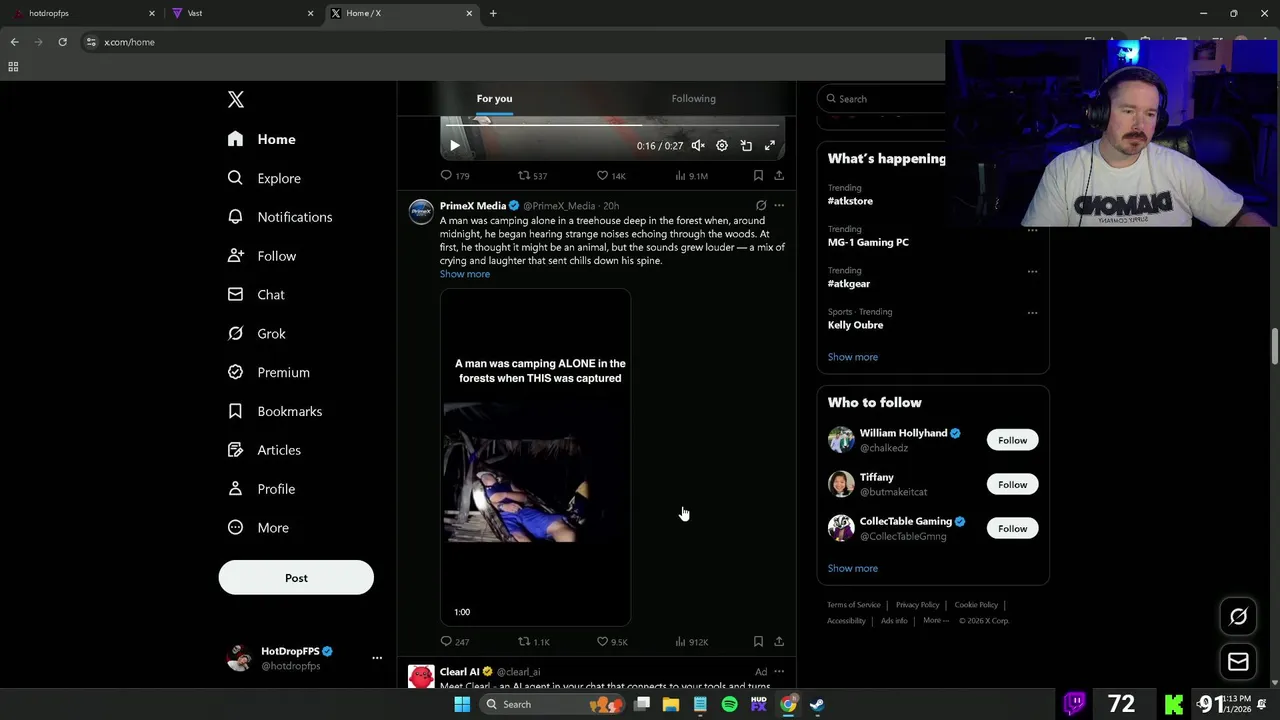Open Notifications in the sidebar
The height and width of the screenshot is (720, 1280).
point(280,217)
